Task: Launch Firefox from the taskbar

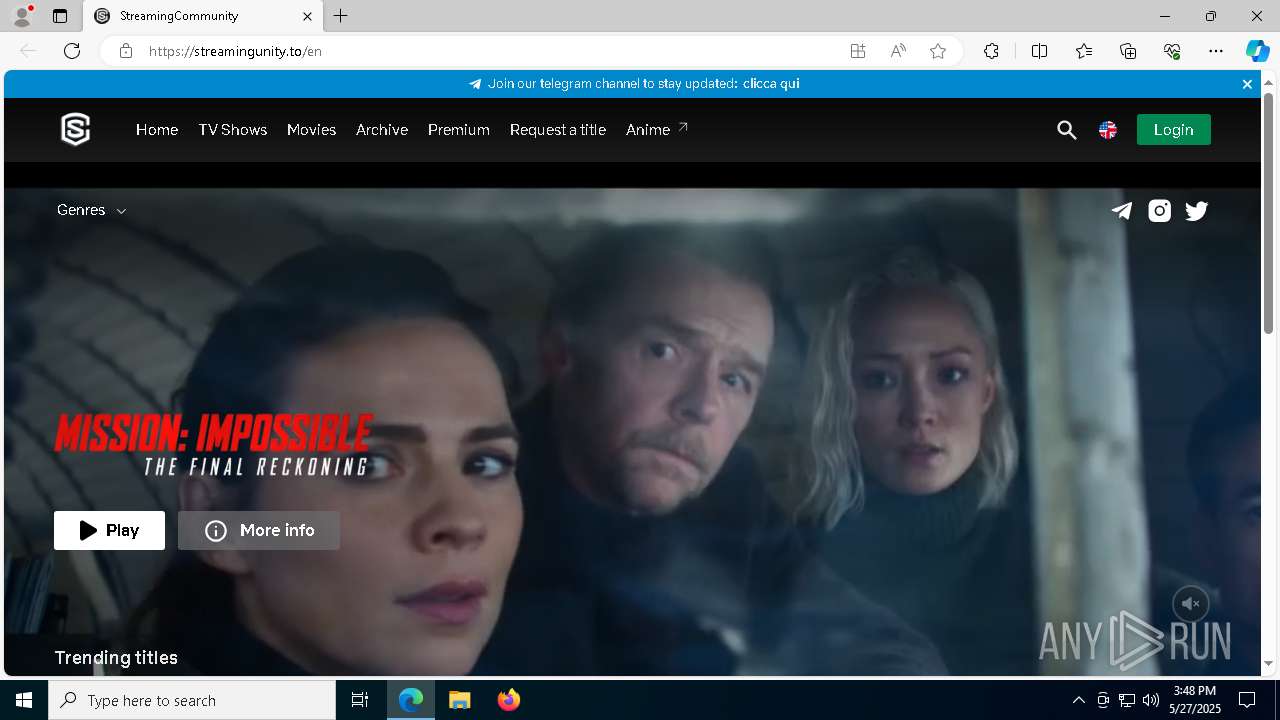Action: pos(508,700)
